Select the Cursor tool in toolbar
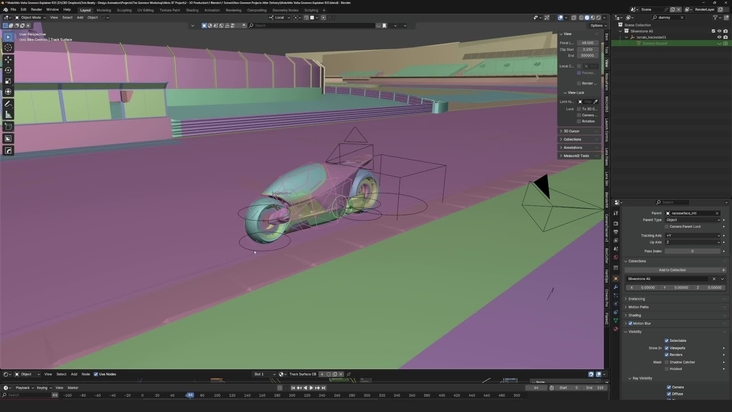This screenshot has width=732, height=412. pos(8,47)
